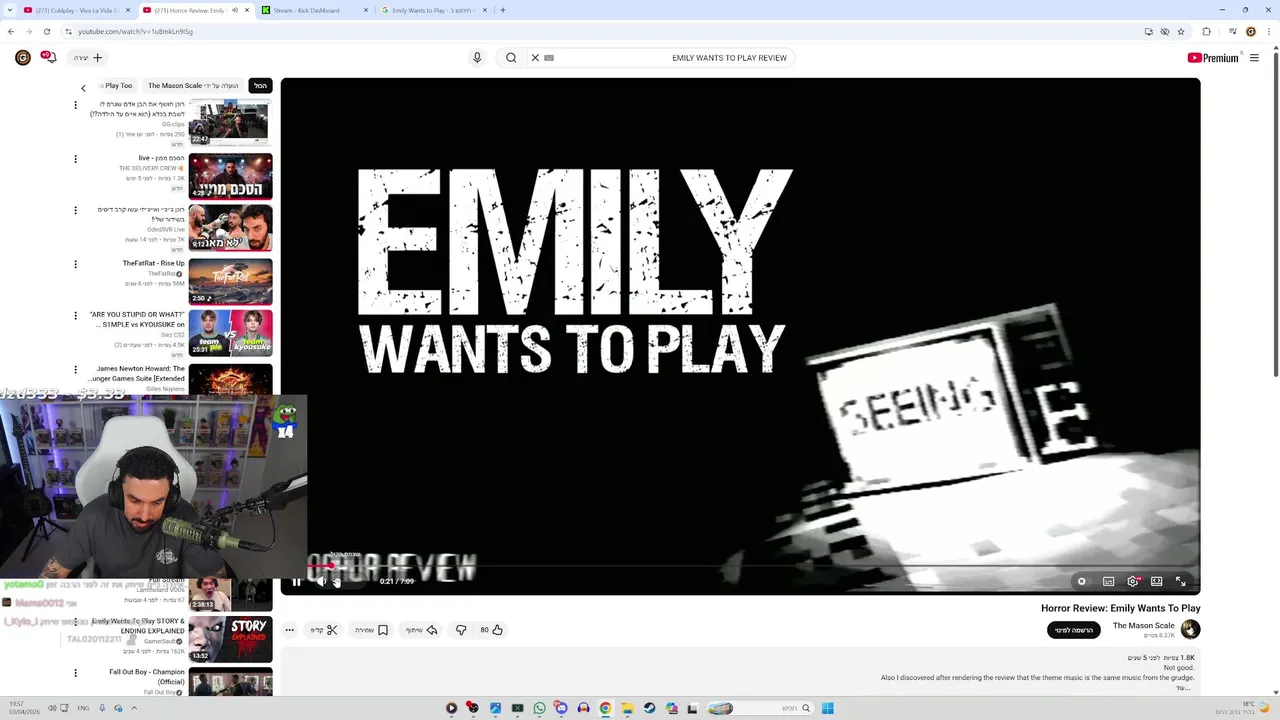Bookmark this page with the star
The width and height of the screenshot is (1280, 720).
point(1181,31)
